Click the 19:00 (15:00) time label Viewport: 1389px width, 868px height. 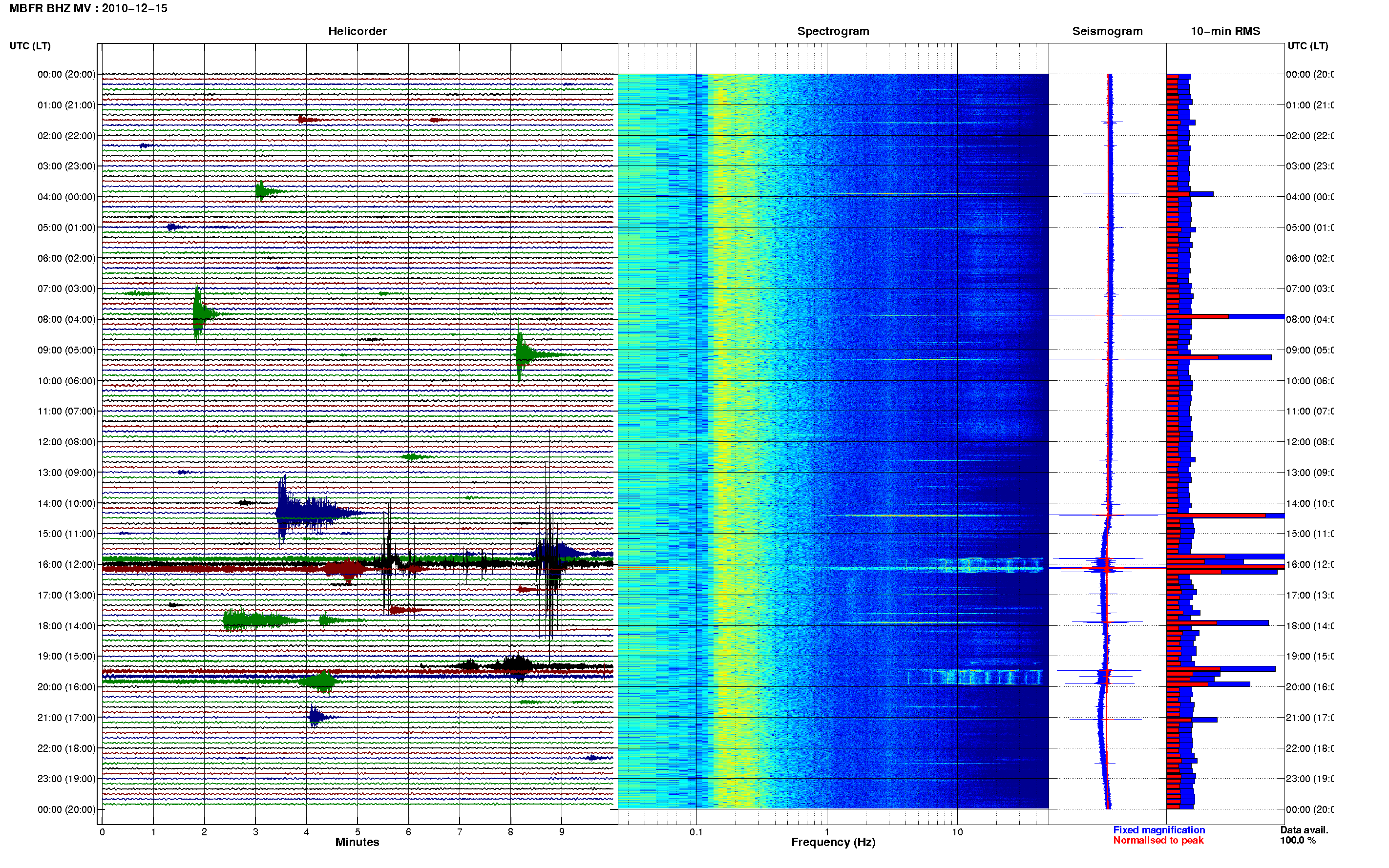pyautogui.click(x=66, y=656)
